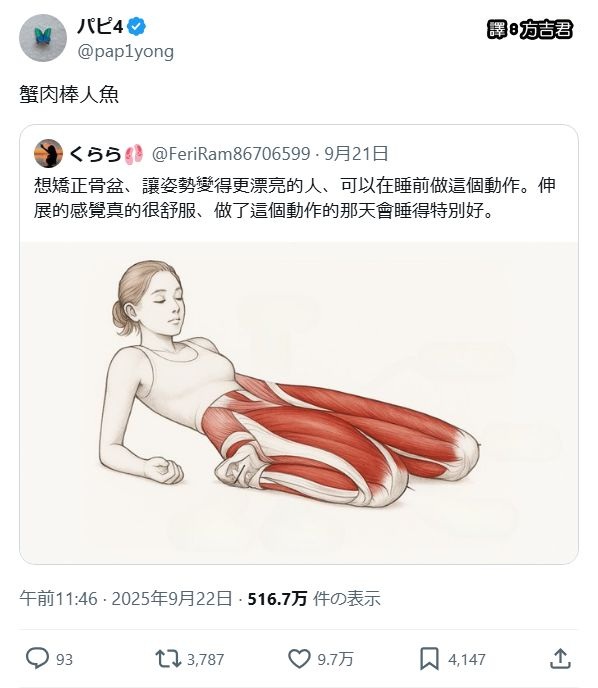Visit the @pap1yong handle
This screenshot has width=598, height=688.
pyautogui.click(x=125, y=51)
